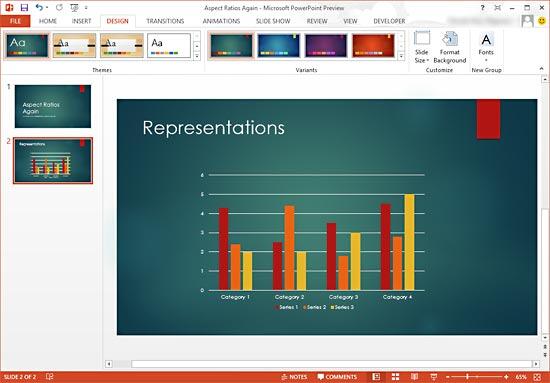
Task: Click vertical scrollbar up arrow
Action: (544, 79)
